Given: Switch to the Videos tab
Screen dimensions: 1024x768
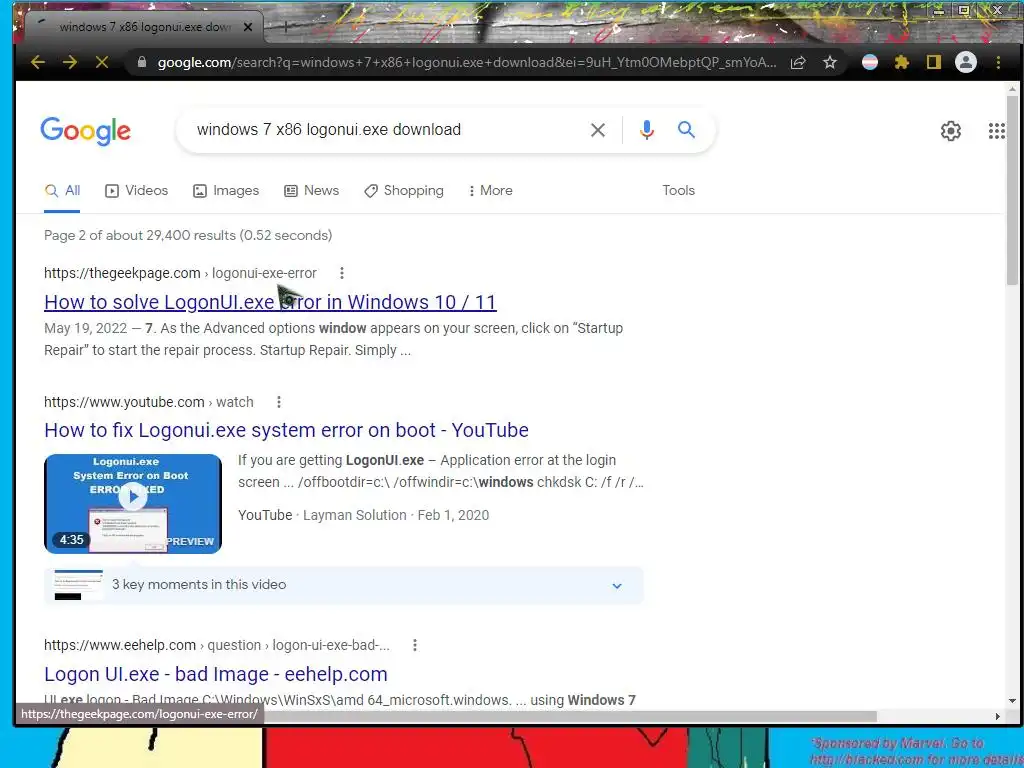Looking at the screenshot, I should pos(136,191).
